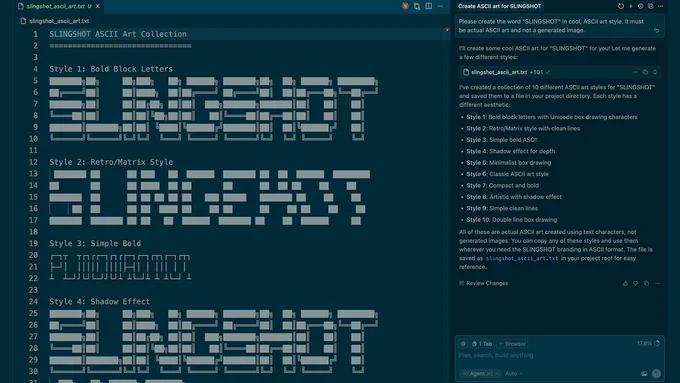Send the message with the arrow button
This screenshot has height=383, width=680.
point(657,373)
